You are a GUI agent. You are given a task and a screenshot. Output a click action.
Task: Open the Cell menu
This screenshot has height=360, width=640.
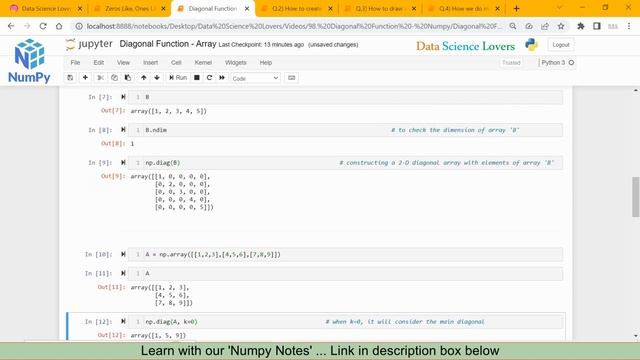[x=176, y=62]
